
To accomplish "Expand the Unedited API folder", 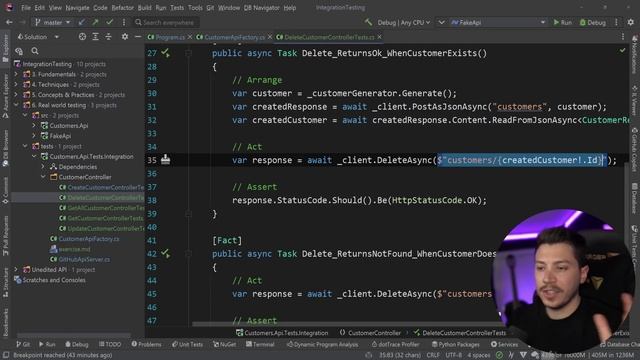I will [16, 269].
